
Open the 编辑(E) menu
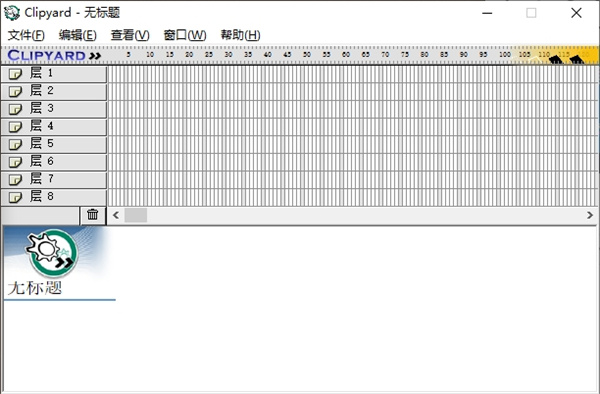point(78,35)
